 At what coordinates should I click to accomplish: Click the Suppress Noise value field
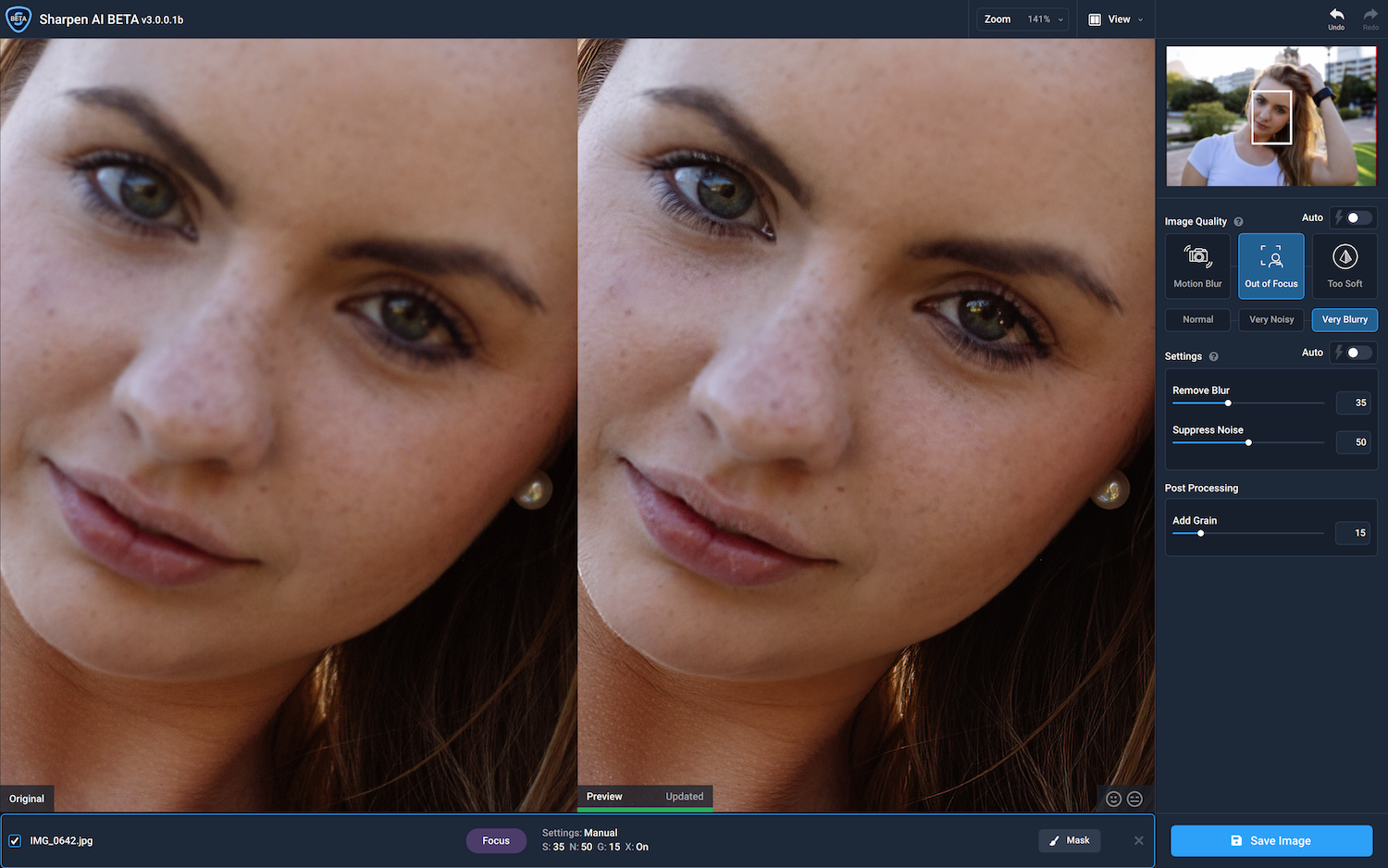point(1354,442)
